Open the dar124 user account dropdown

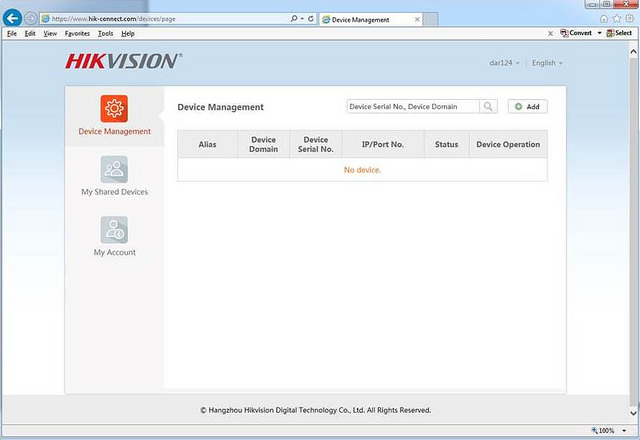(504, 63)
